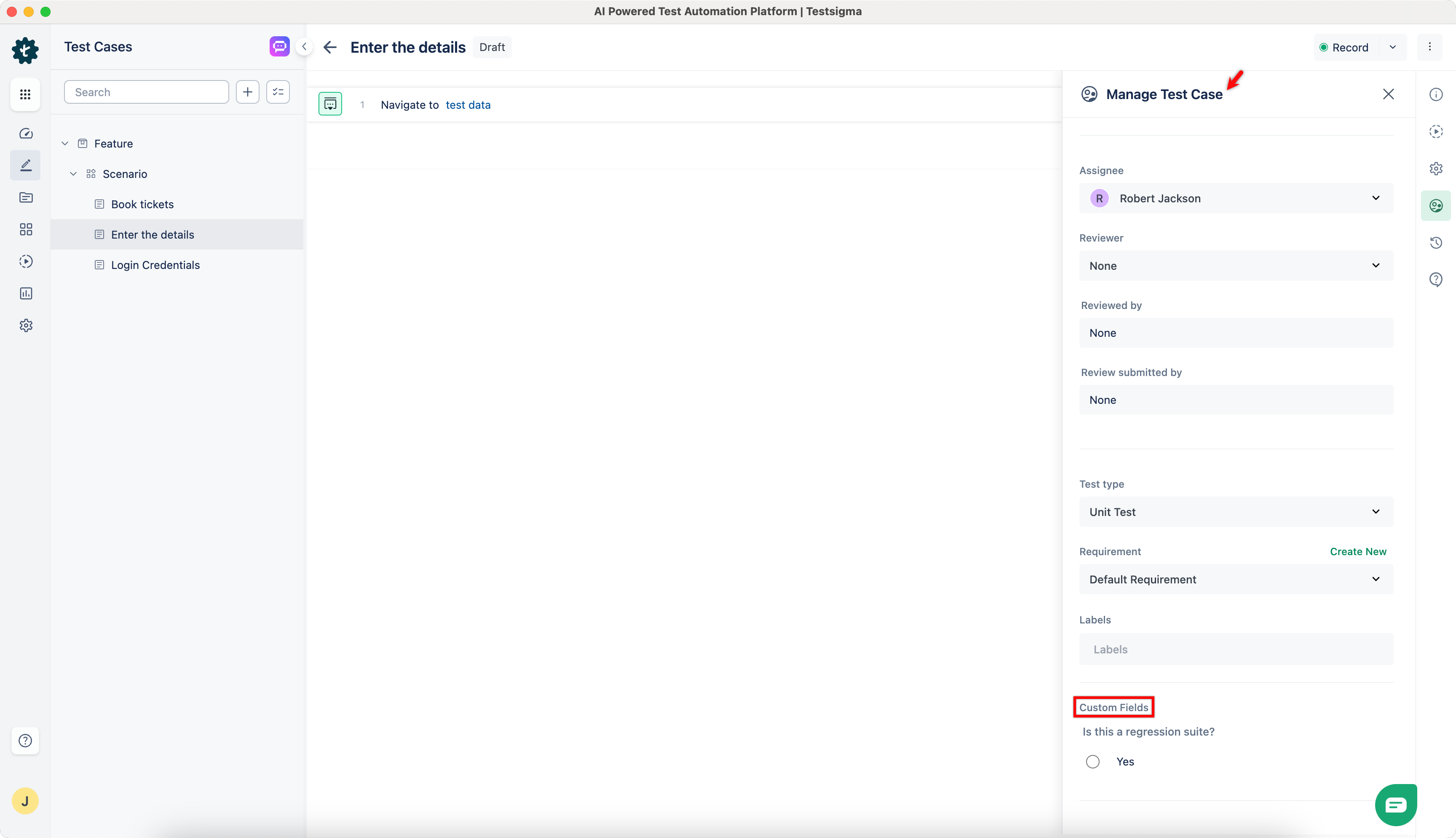This screenshot has width=1456, height=838.
Task: Open run results play icon in left sidebar
Action: tap(26, 261)
